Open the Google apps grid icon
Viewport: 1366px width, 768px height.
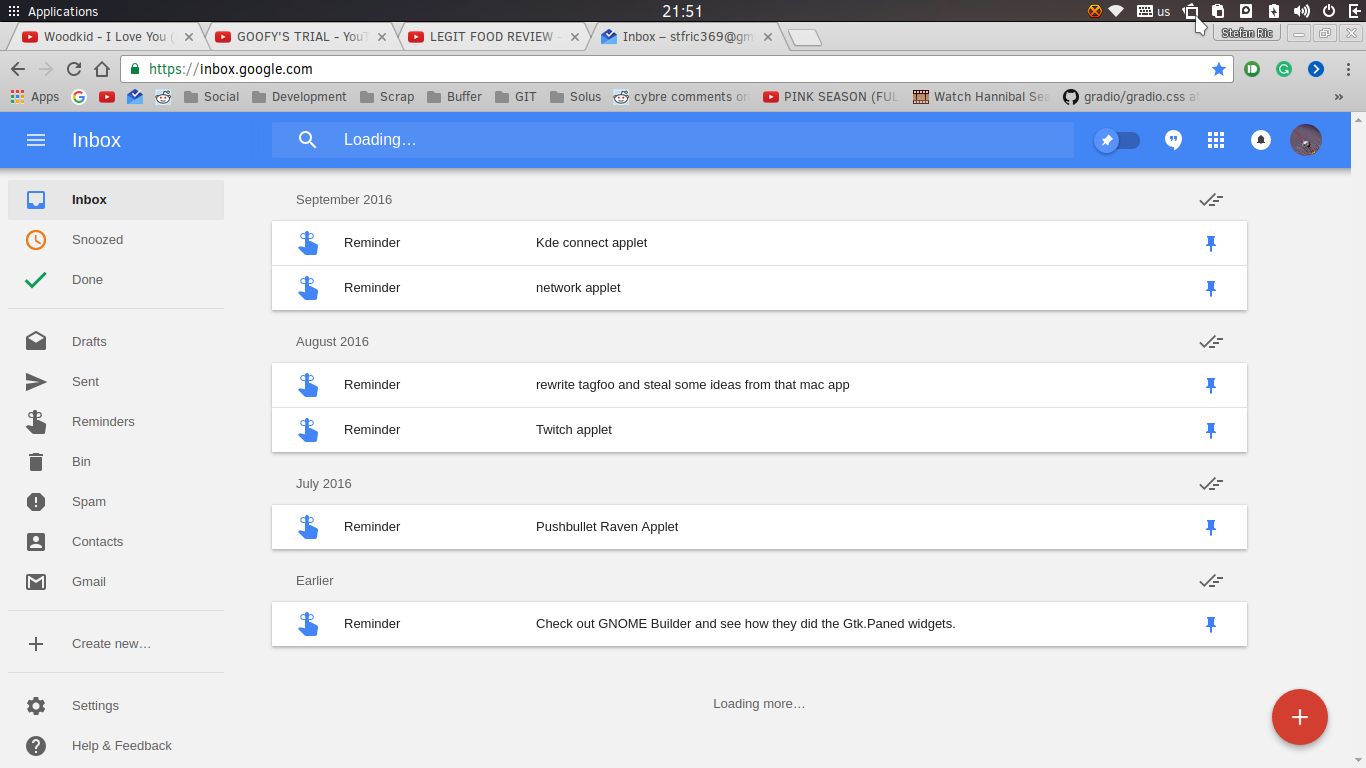point(1216,140)
